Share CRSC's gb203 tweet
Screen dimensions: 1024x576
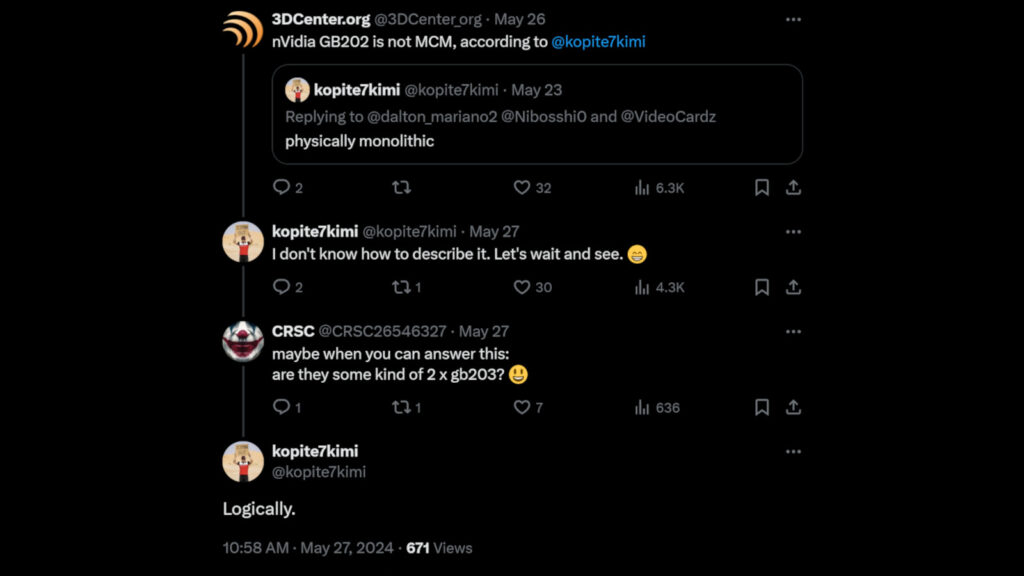[x=793, y=407]
